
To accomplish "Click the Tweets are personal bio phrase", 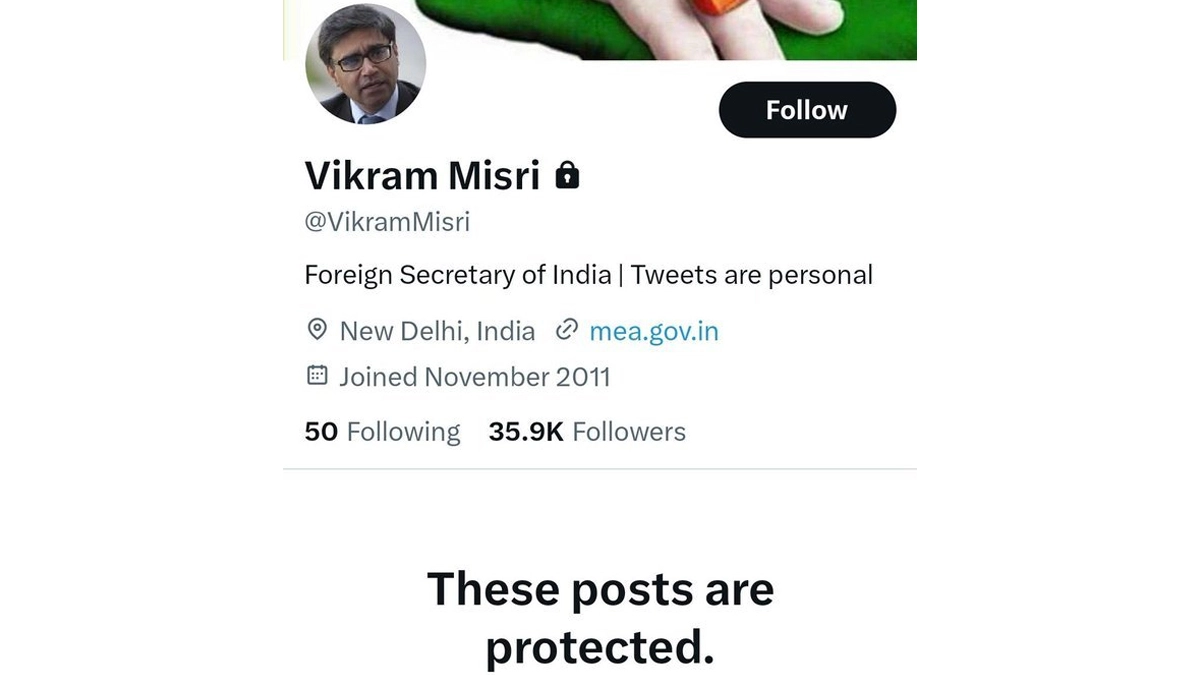I will [x=752, y=275].
